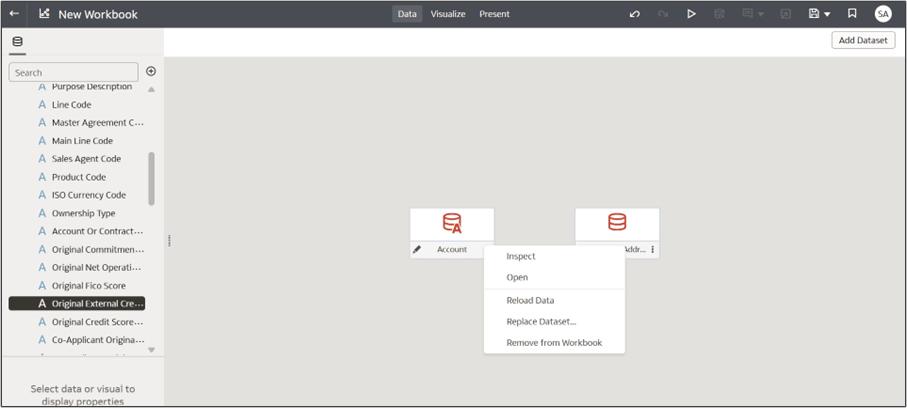This screenshot has width=907, height=408.
Task: Click the text type icon of Product Code
Action: 42,177
